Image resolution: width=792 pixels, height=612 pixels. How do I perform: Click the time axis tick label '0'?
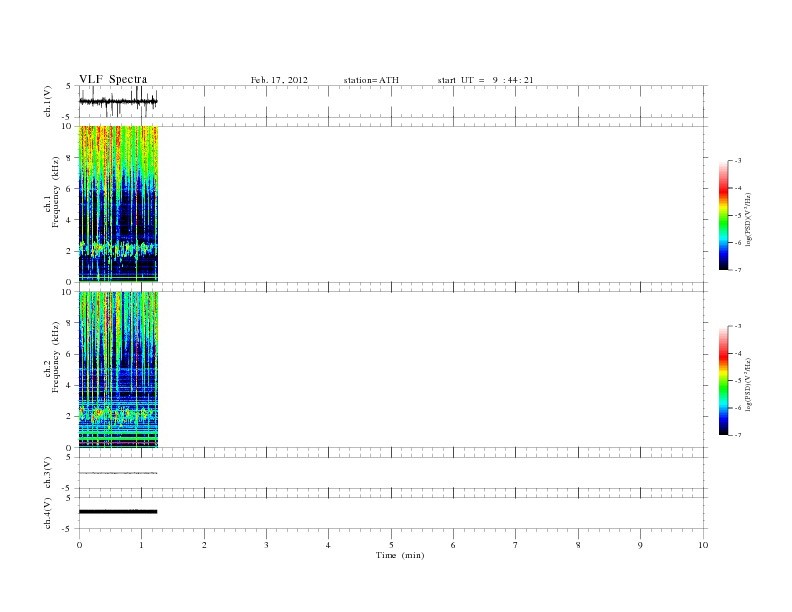click(79, 545)
